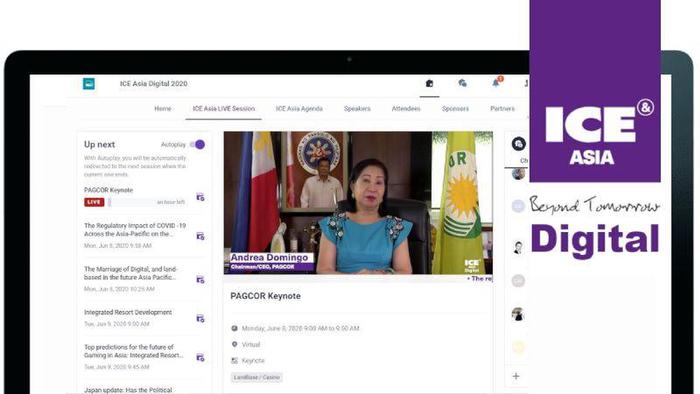Toggle the Autoplay switch
The width and height of the screenshot is (700, 394).
tap(198, 145)
